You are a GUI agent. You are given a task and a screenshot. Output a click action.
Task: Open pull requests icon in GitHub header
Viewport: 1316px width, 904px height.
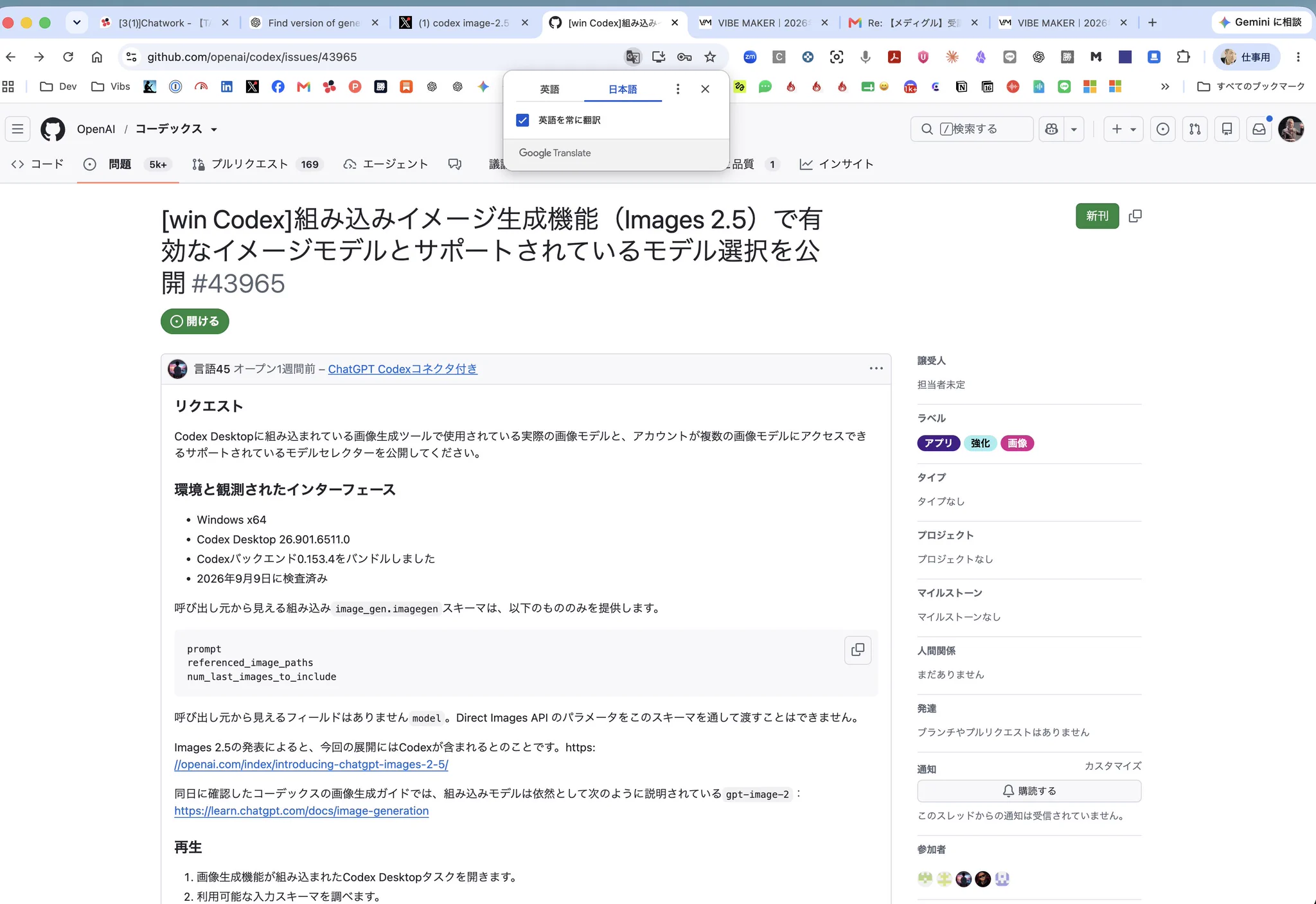tap(1195, 129)
